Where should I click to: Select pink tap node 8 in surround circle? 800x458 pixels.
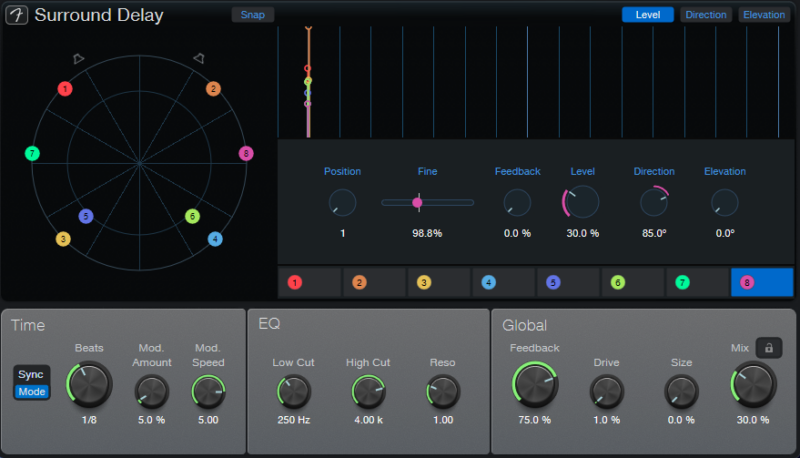pyautogui.click(x=246, y=153)
